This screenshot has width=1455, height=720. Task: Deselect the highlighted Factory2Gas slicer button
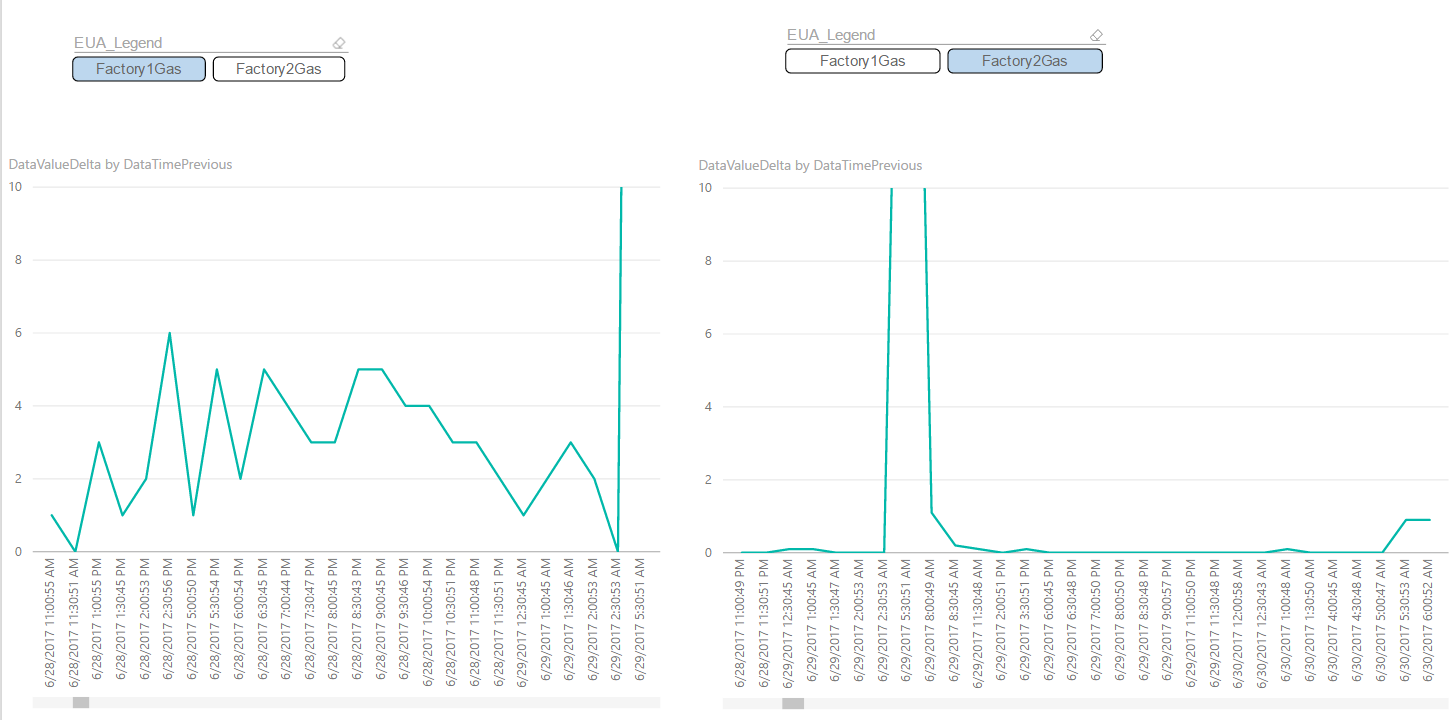point(1025,61)
